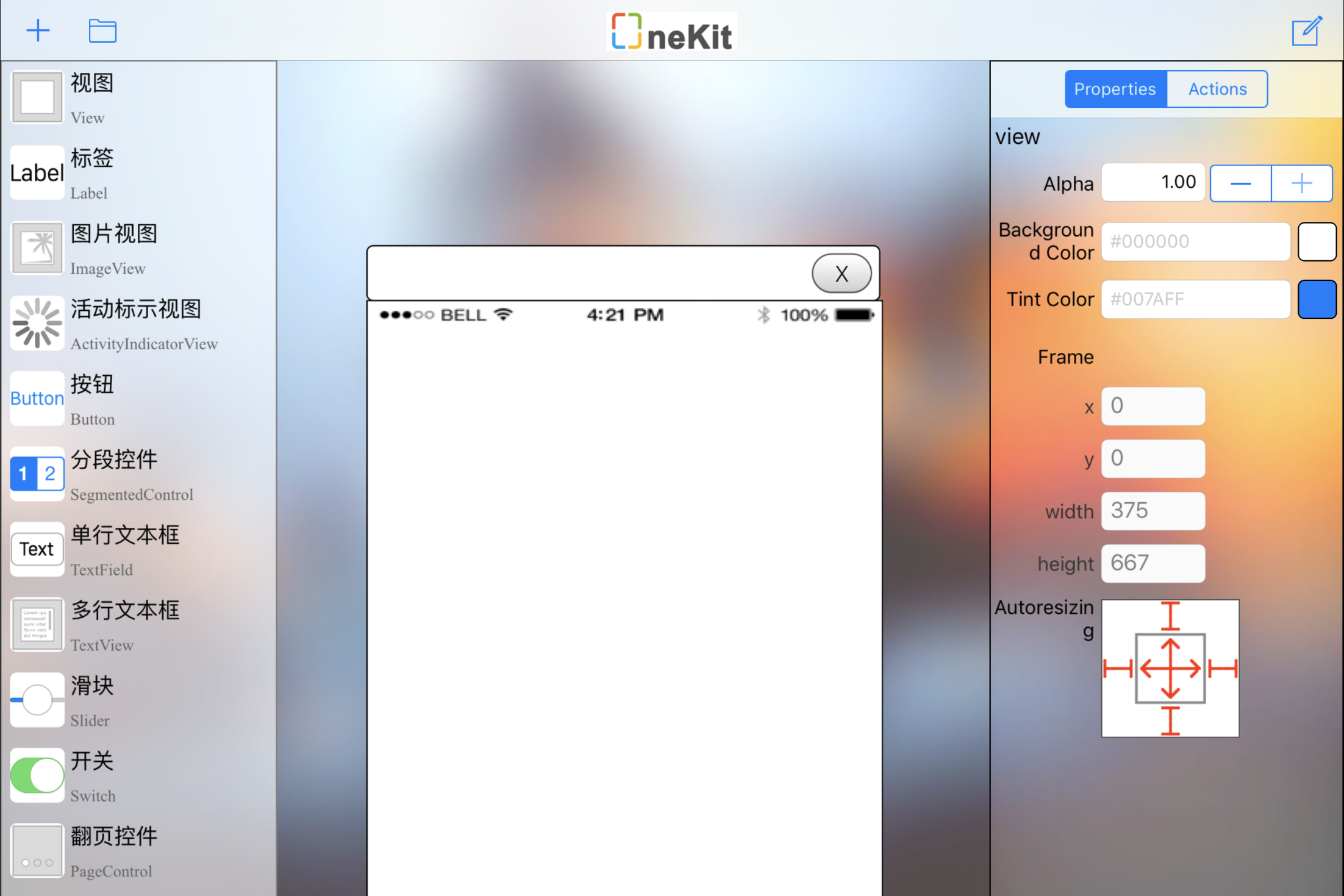The image size is (1344, 896).
Task: Open the Tint Color blue swatch
Action: point(1317,299)
